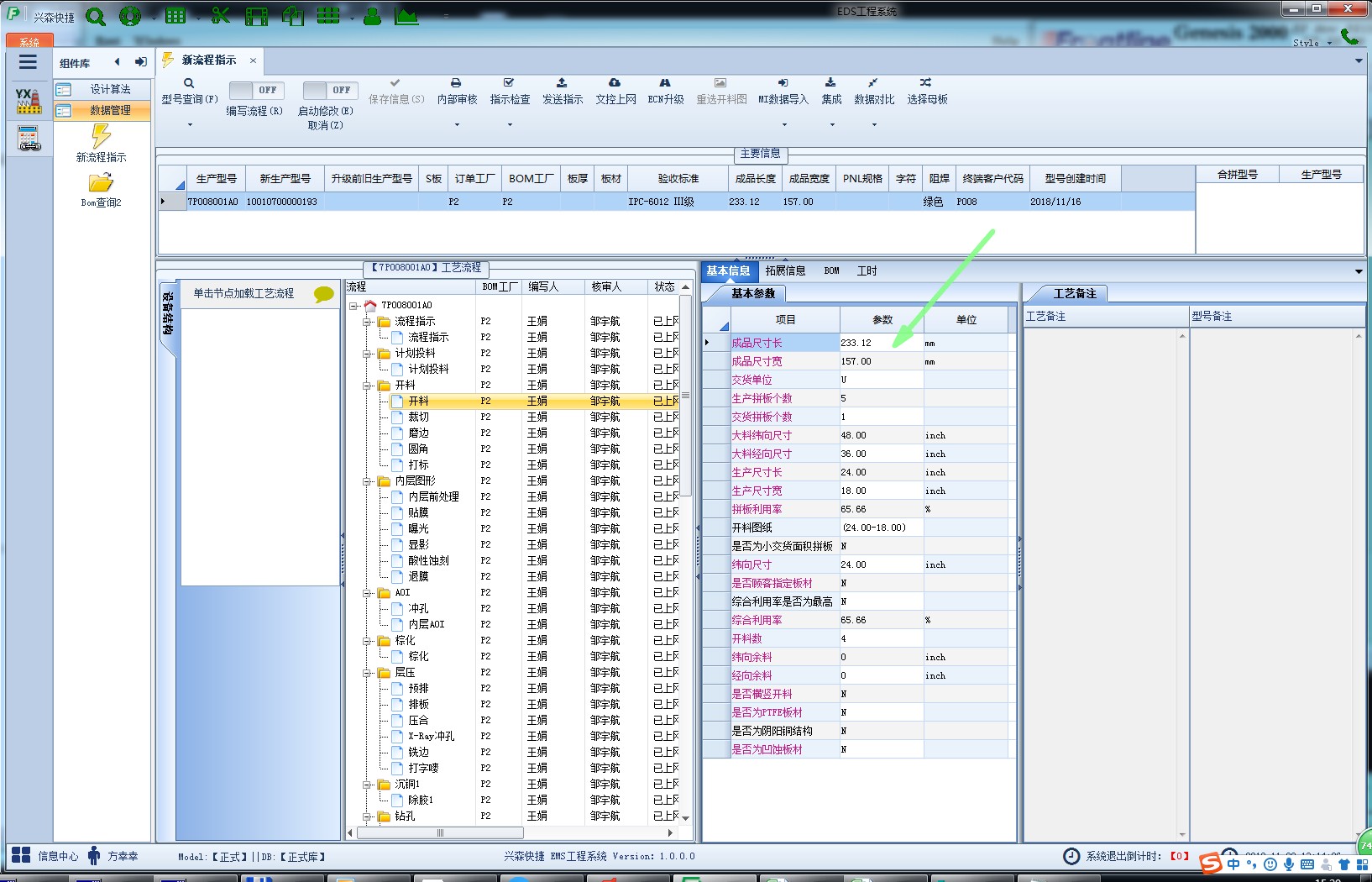Collapse the AOI tree node
The height and width of the screenshot is (882, 1372).
point(368,593)
